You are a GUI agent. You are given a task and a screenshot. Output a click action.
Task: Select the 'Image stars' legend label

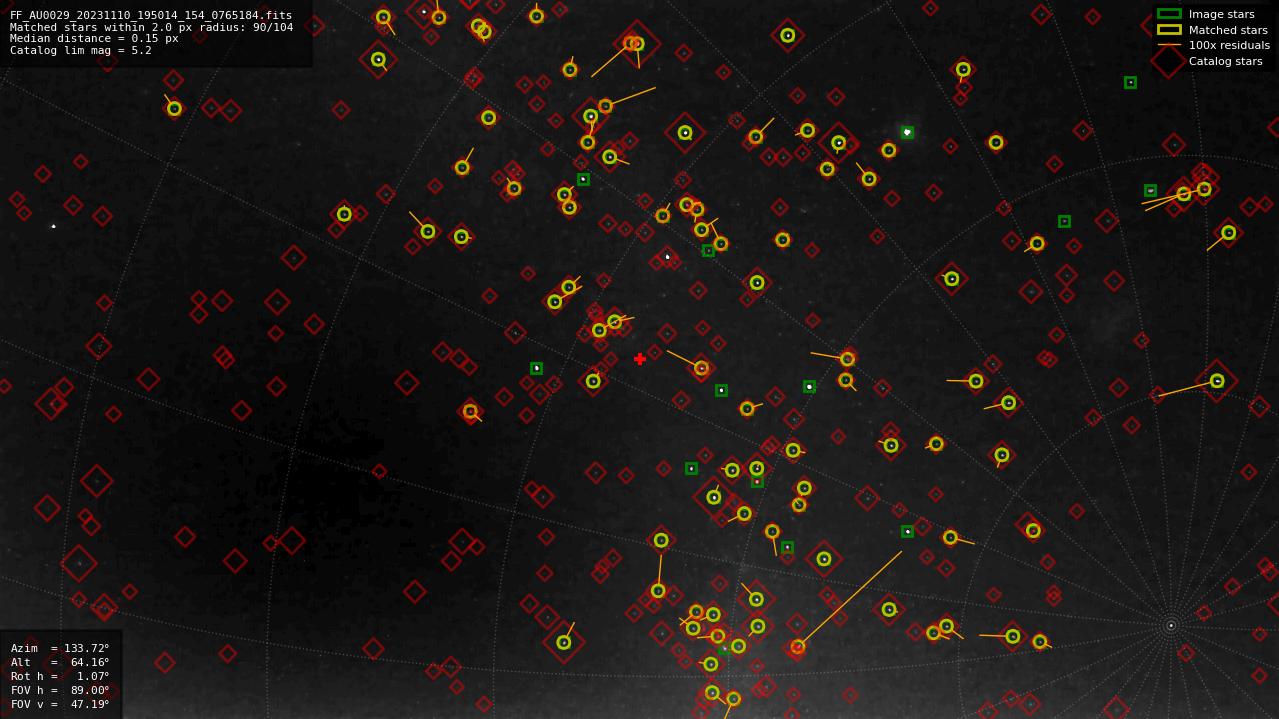1221,14
